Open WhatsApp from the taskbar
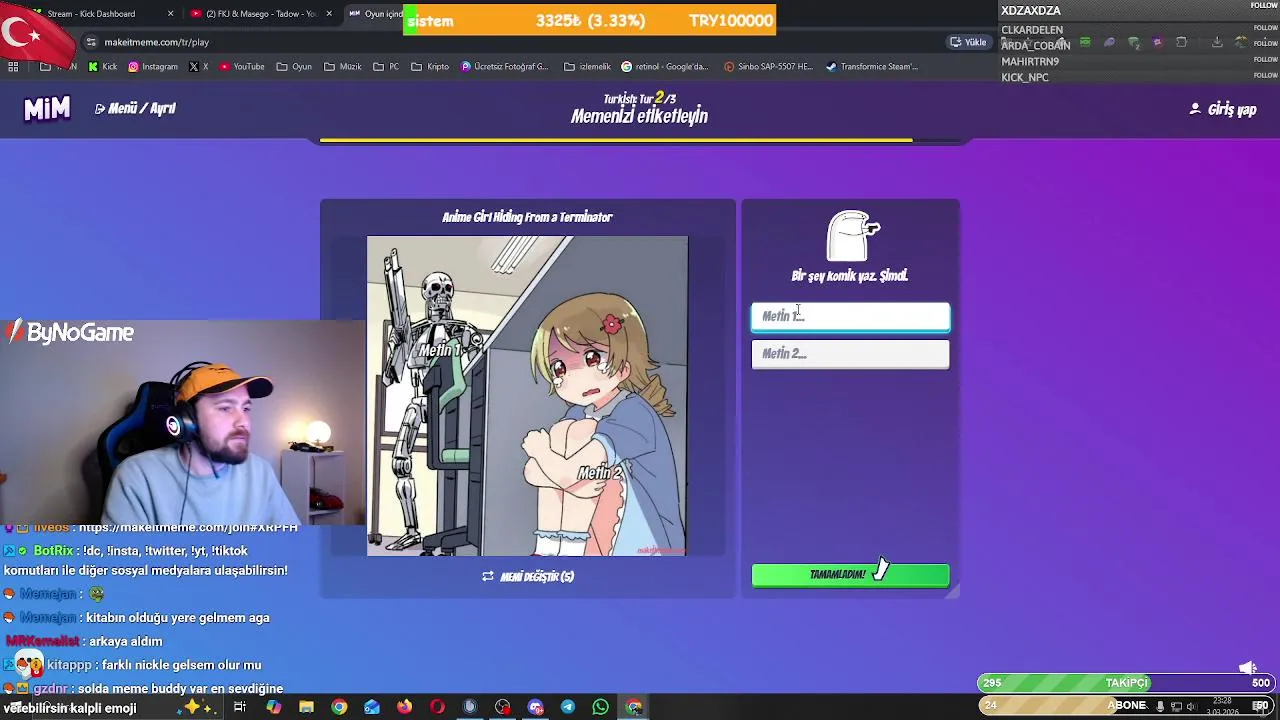The height and width of the screenshot is (720, 1280). (600, 707)
